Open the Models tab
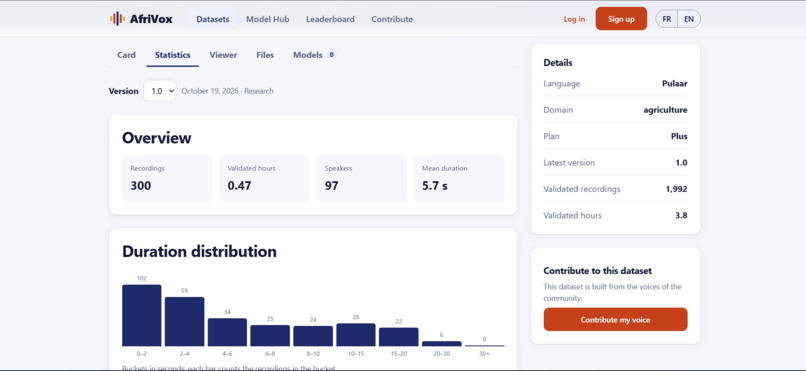This screenshot has width=806, height=371. pyautogui.click(x=314, y=55)
